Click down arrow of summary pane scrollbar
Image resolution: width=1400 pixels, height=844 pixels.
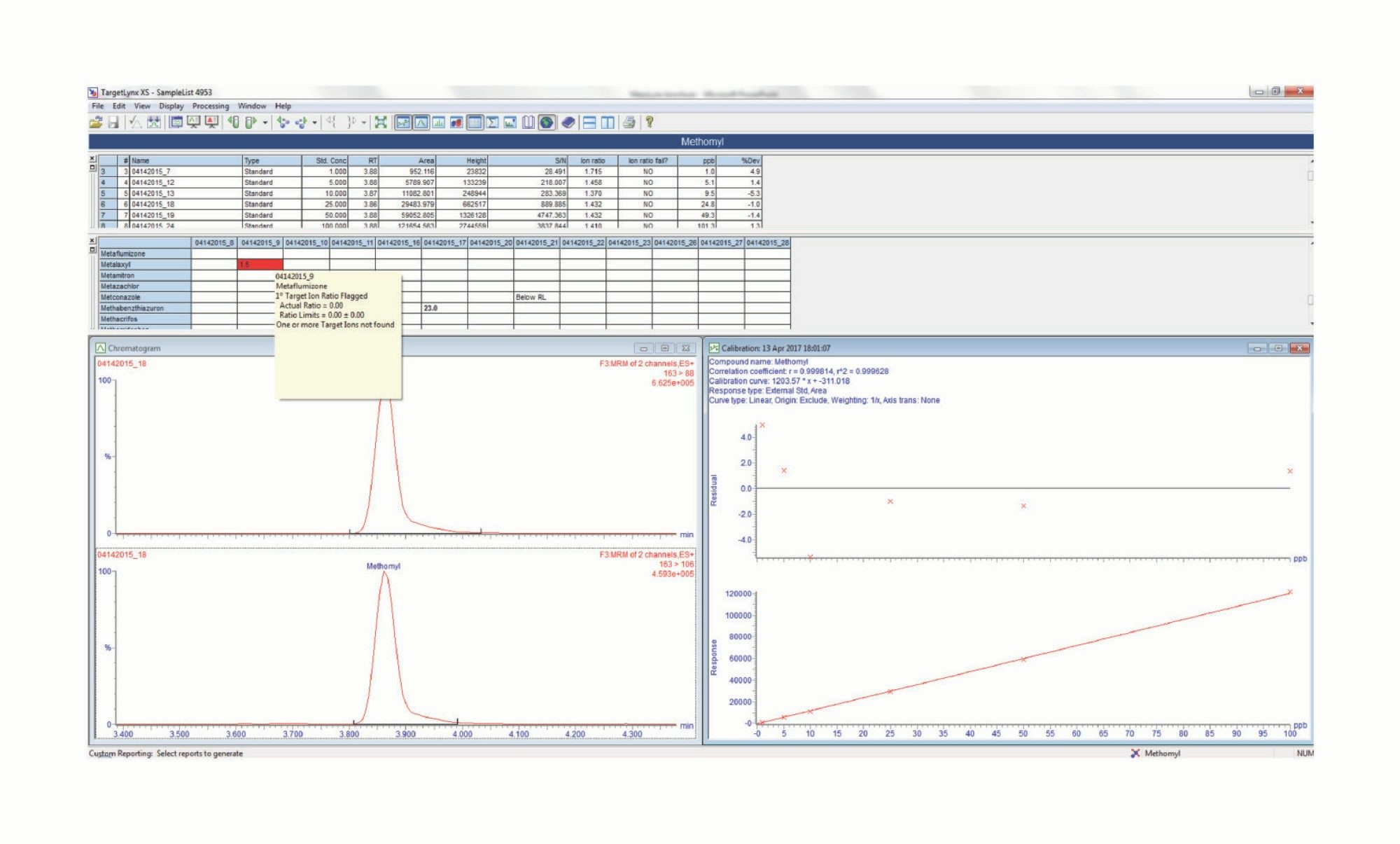[x=1311, y=324]
